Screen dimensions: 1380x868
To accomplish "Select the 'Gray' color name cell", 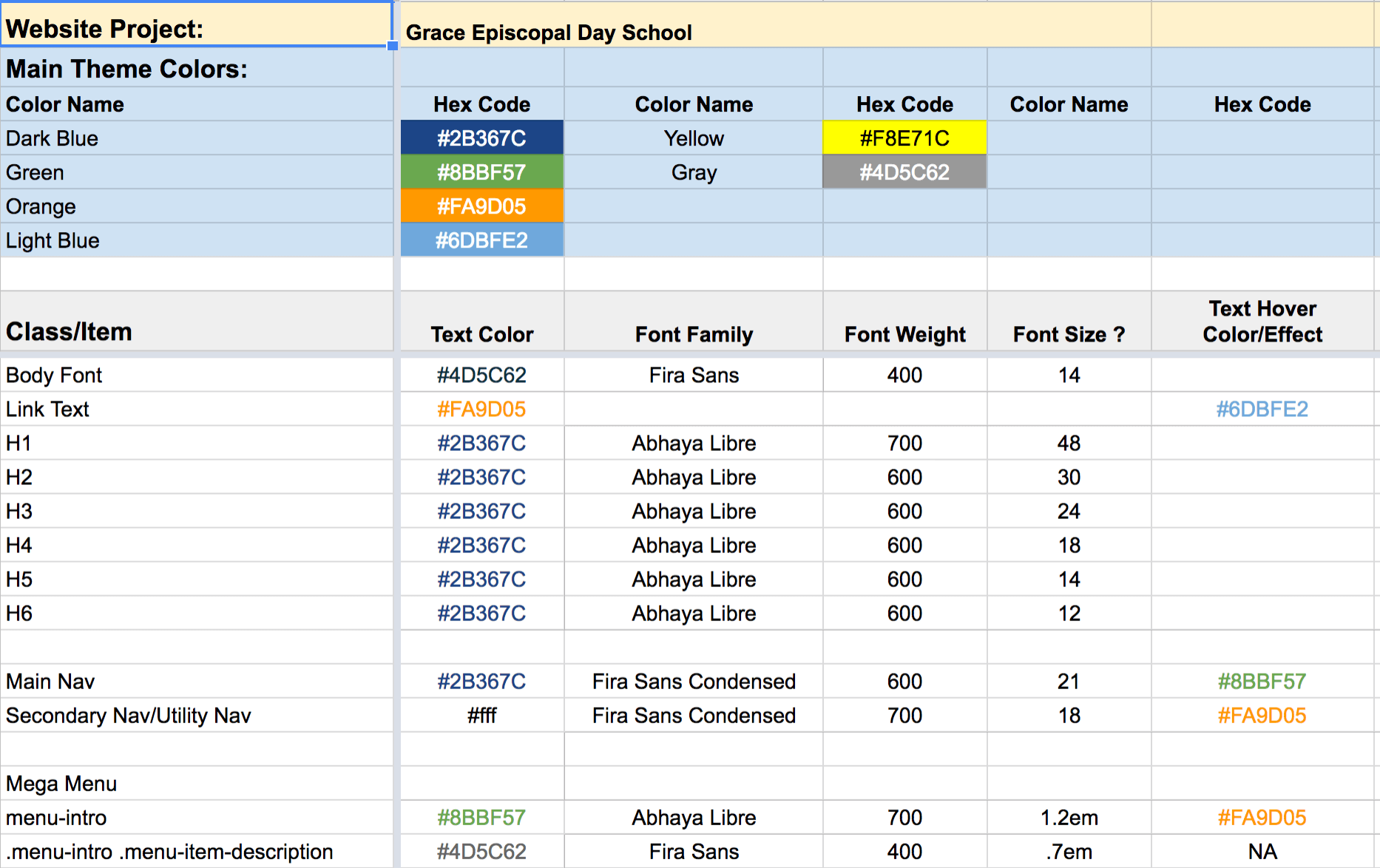I will point(694,172).
